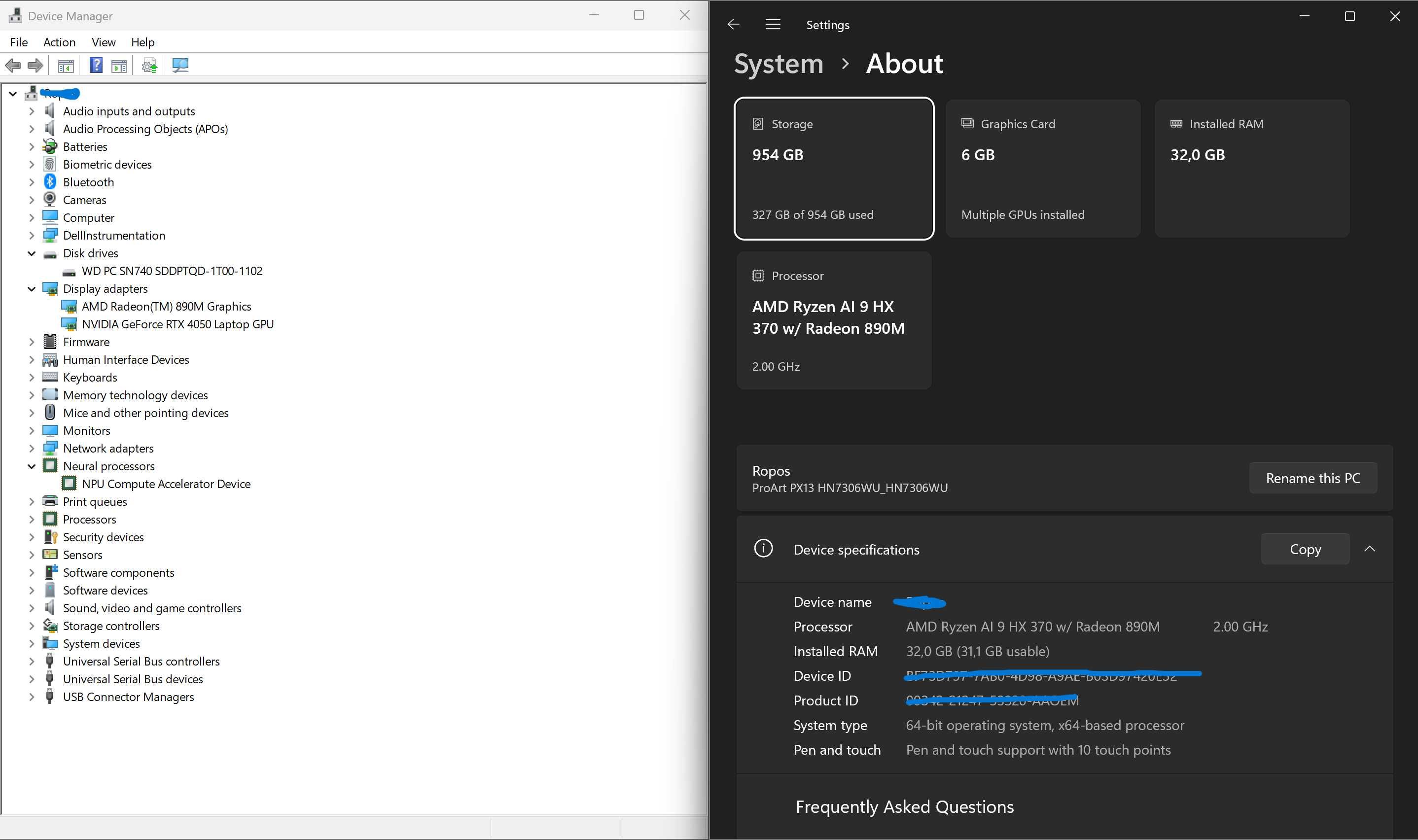Open the View menu in Device Manager
The height and width of the screenshot is (840, 1418).
click(x=104, y=42)
